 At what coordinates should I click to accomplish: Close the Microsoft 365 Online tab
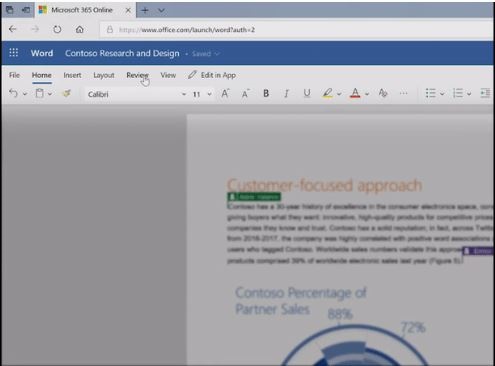pos(128,10)
